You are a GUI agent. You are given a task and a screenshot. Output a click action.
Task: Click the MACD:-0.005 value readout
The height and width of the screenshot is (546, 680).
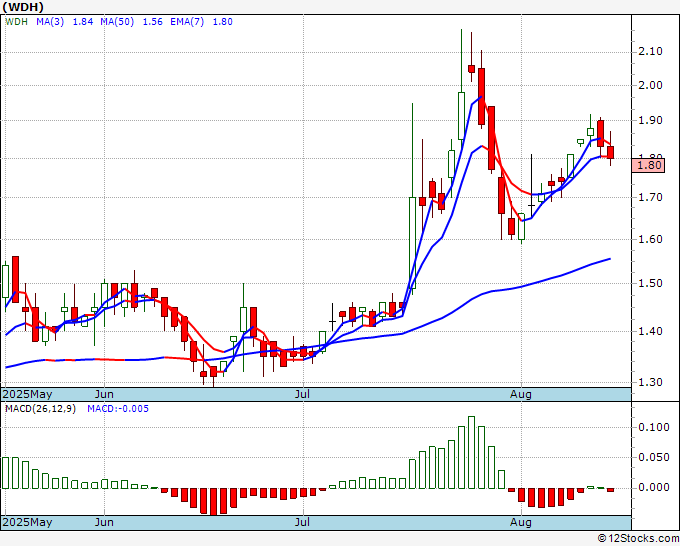[x=118, y=409]
